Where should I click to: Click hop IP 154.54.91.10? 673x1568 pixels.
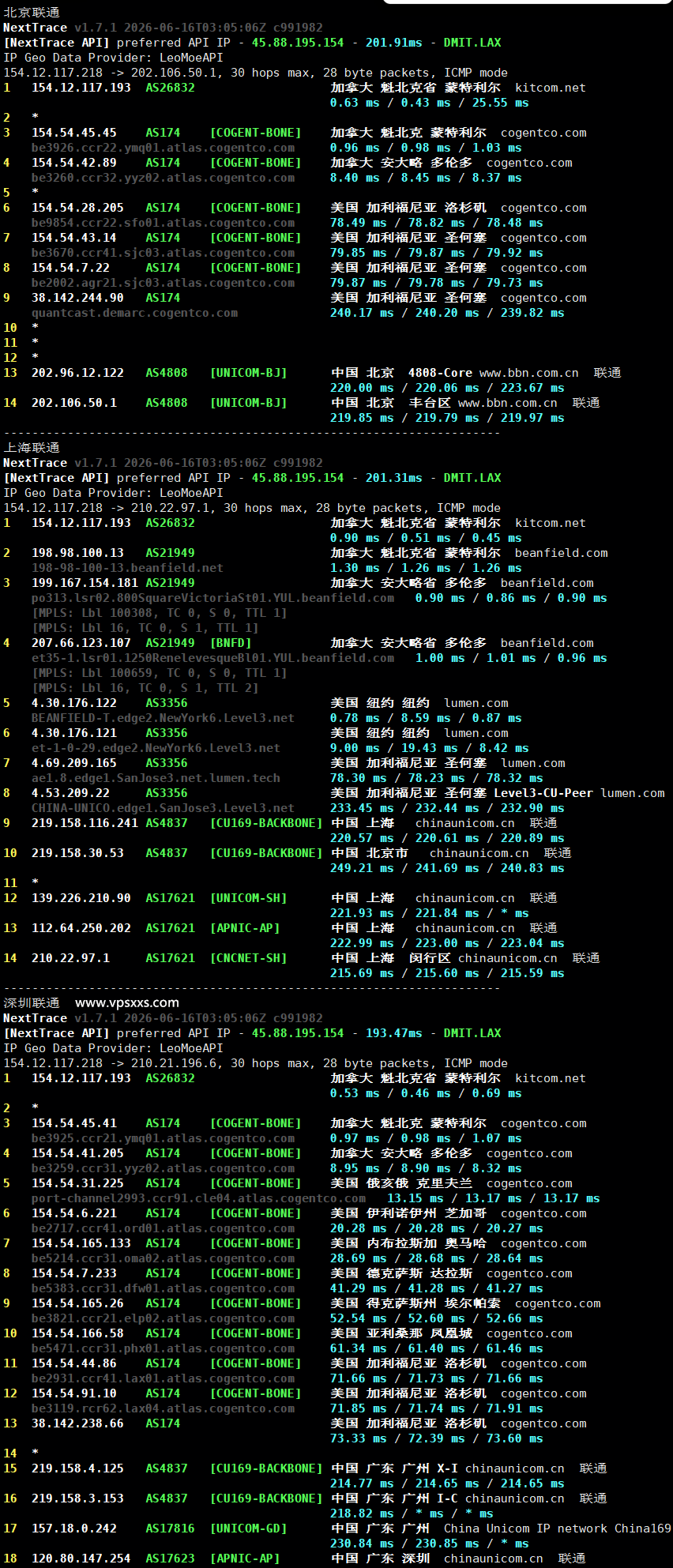point(74,1393)
